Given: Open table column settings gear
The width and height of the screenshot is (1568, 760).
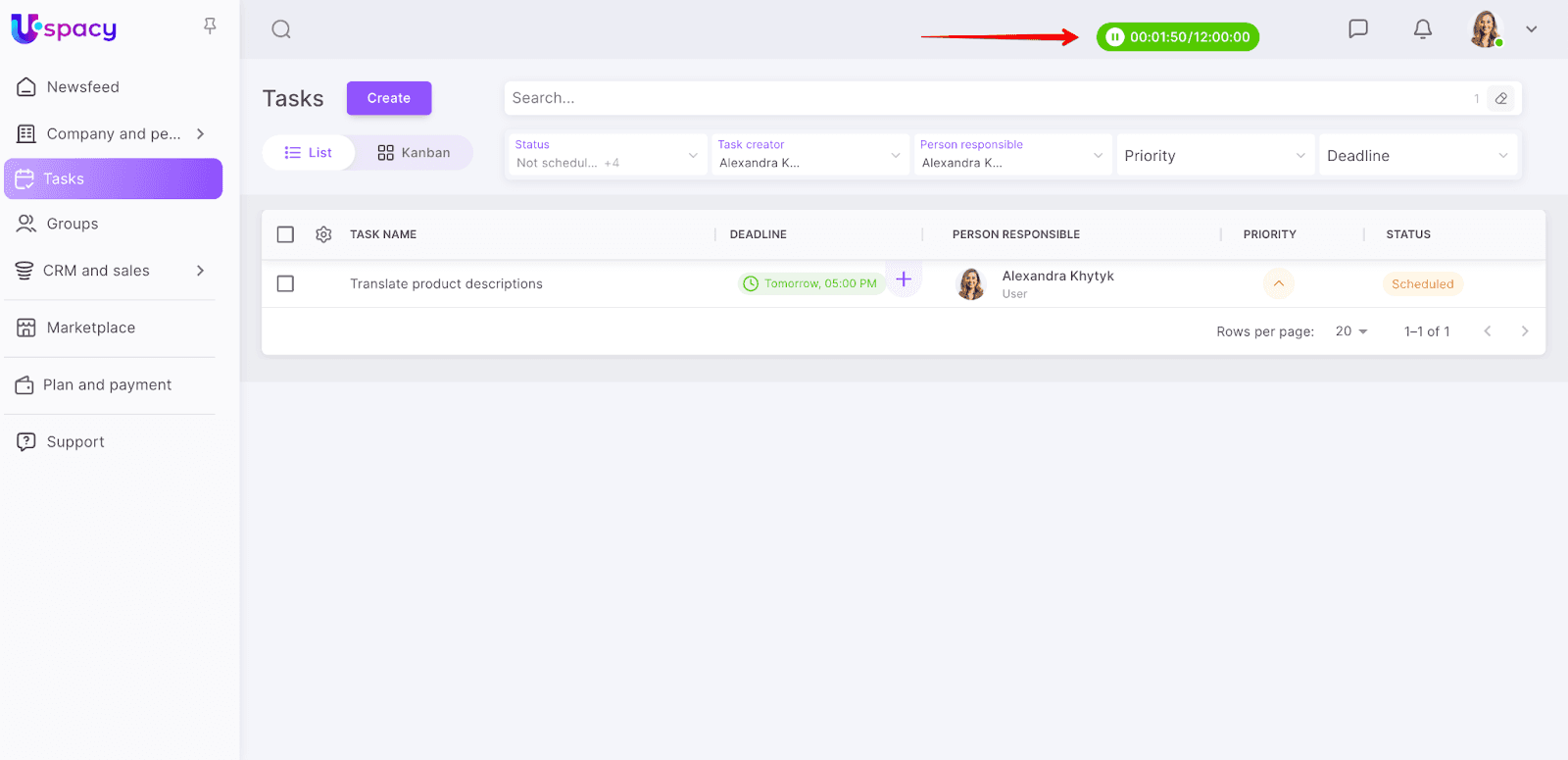Looking at the screenshot, I should (x=323, y=234).
